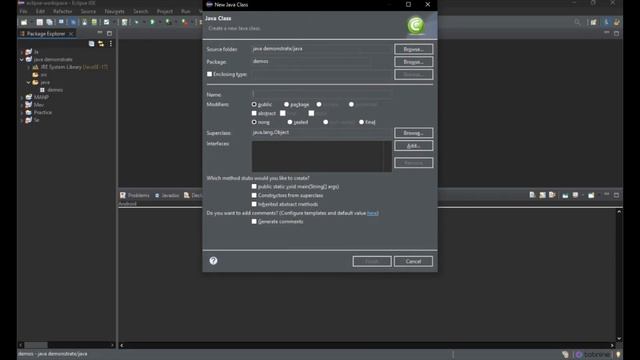This screenshot has height=360, width=640.
Task: Select the public modifier radio button
Action: (x=254, y=104)
